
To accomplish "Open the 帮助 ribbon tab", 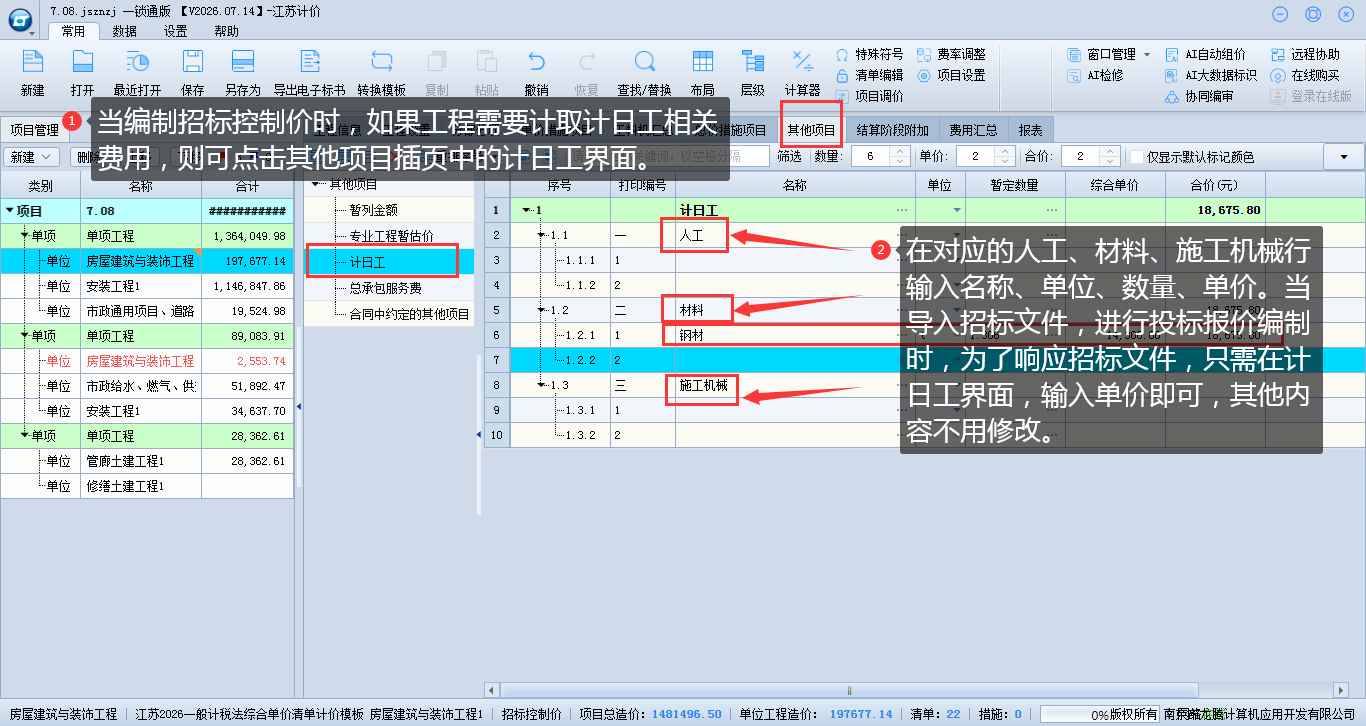I will point(227,31).
